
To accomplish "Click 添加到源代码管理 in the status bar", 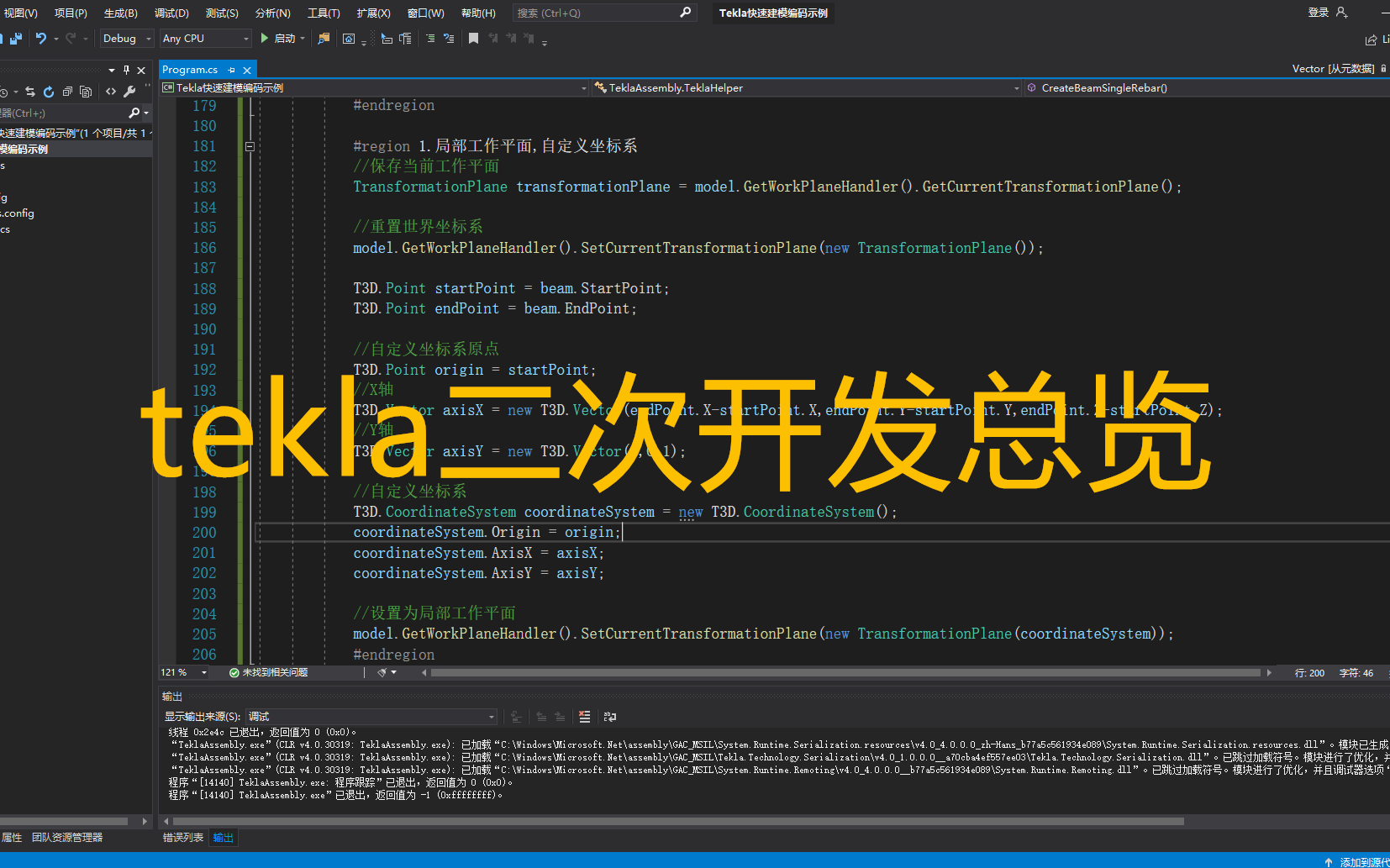I will pos(1365,861).
